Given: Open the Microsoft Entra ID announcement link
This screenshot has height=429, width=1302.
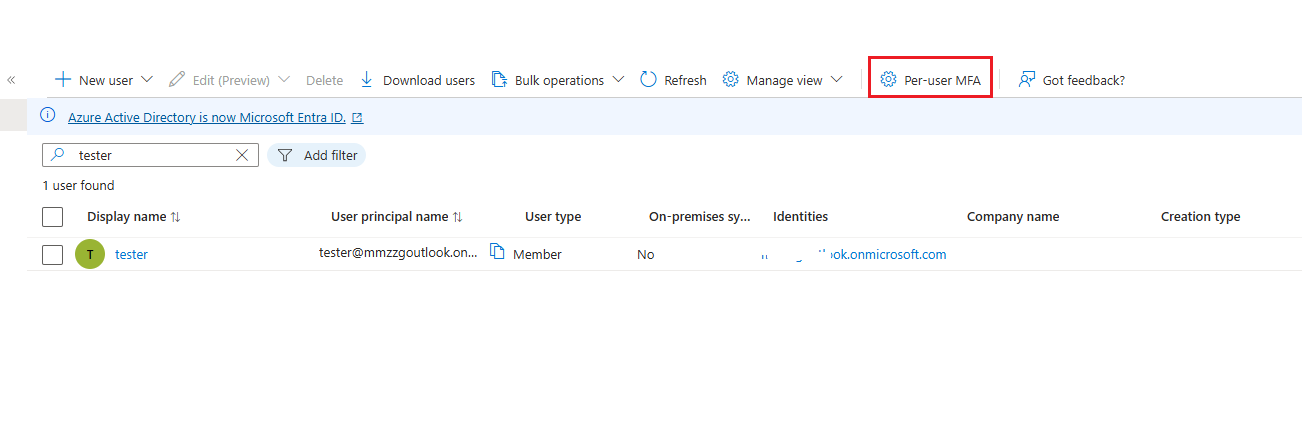Looking at the screenshot, I should pyautogui.click(x=207, y=117).
